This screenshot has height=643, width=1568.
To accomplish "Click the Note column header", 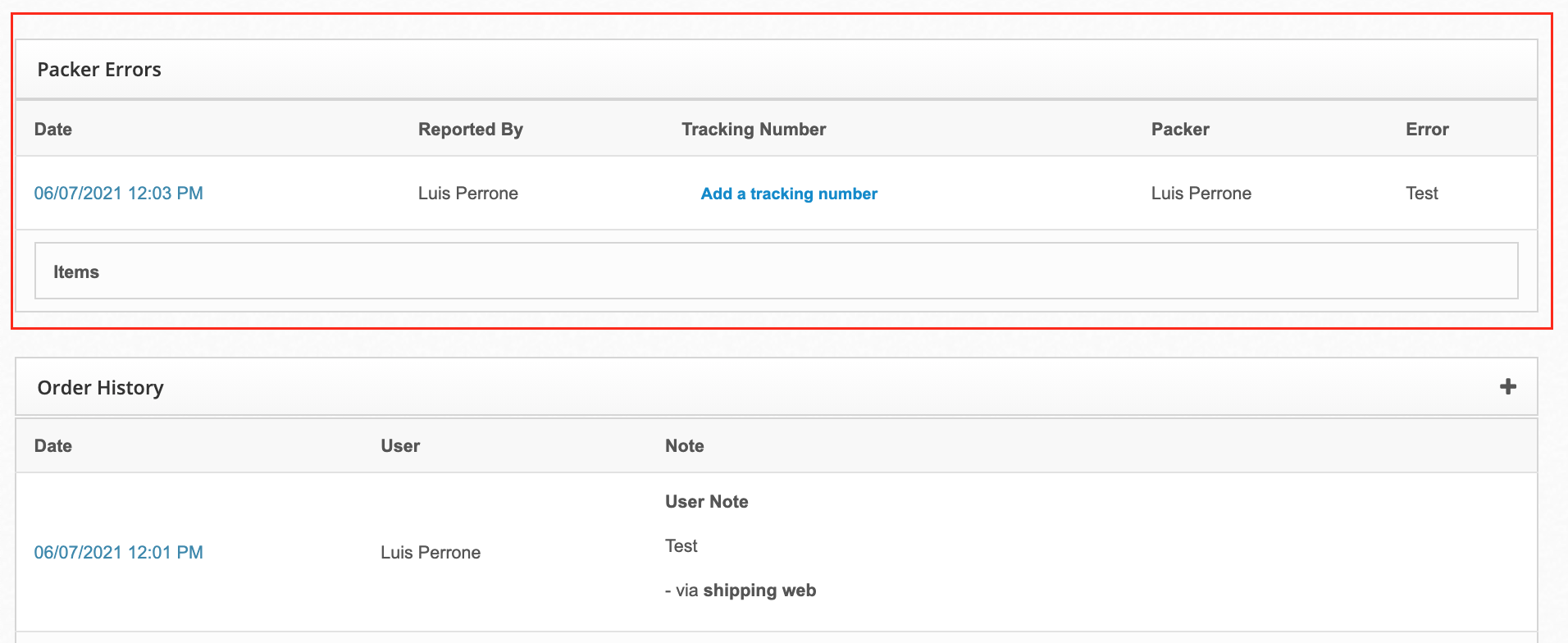I will (685, 446).
